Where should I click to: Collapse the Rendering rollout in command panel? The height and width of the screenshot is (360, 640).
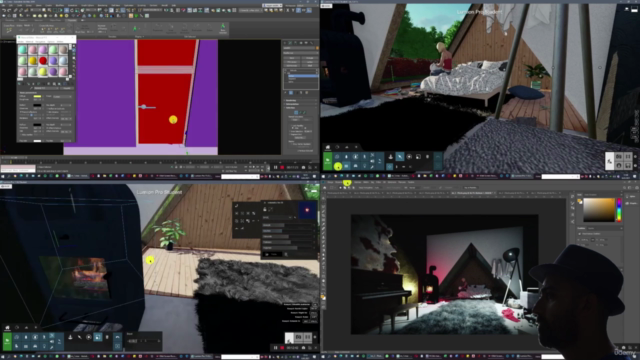(x=300, y=100)
